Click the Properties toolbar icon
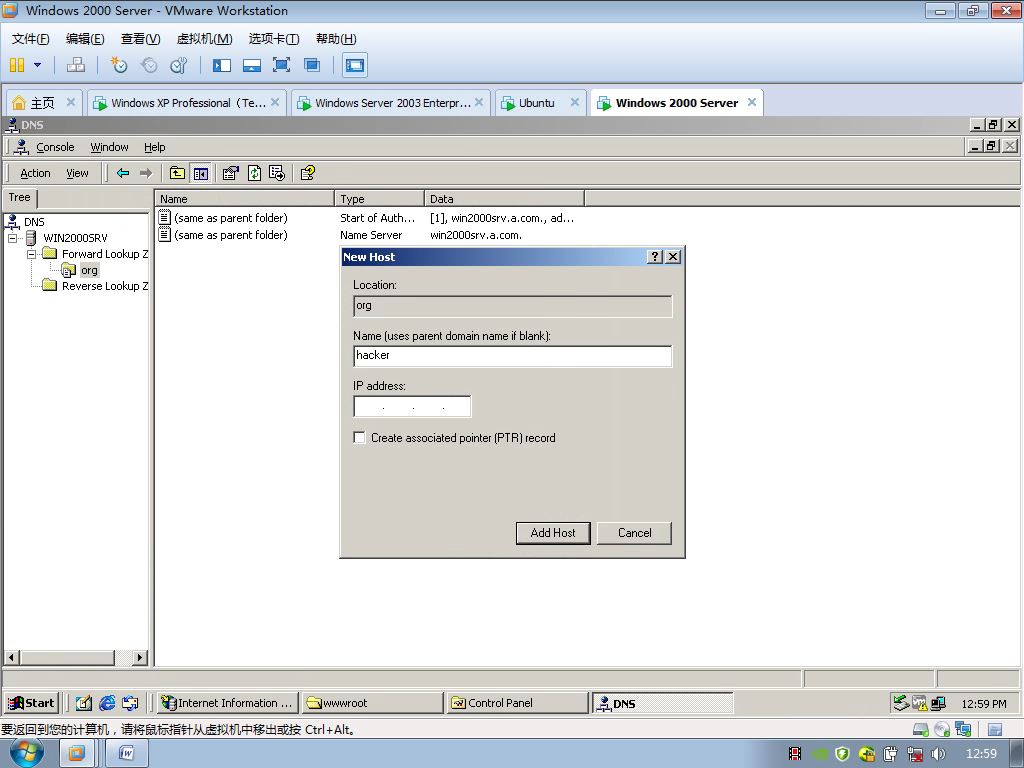This screenshot has width=1024, height=768. pos(231,173)
